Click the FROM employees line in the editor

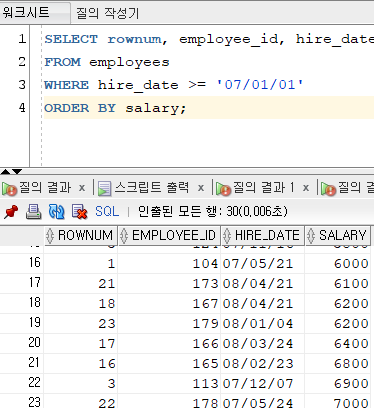107,62
